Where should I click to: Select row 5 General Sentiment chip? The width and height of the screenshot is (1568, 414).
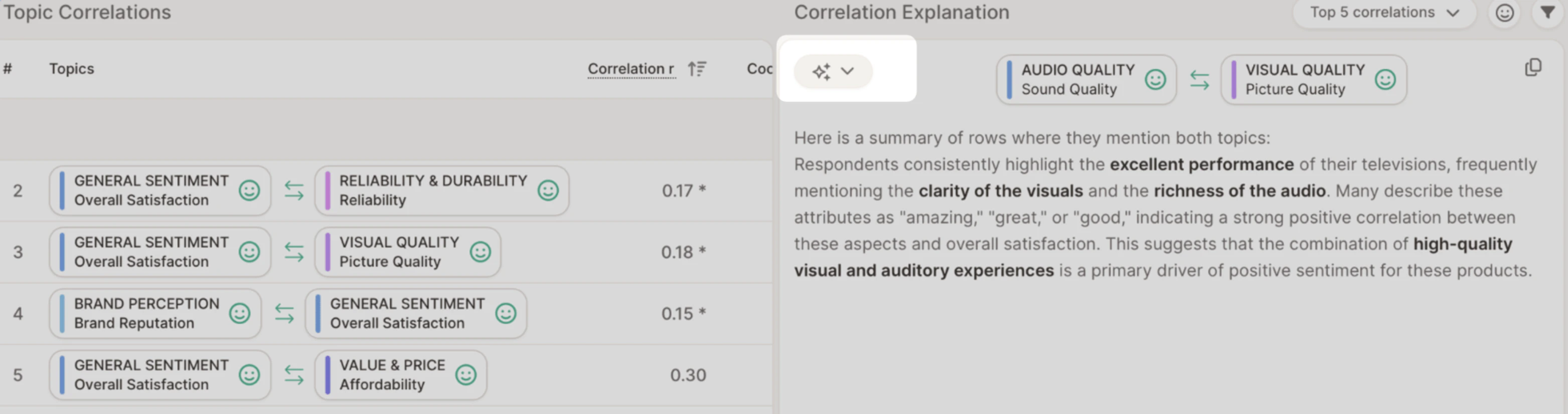coord(160,375)
